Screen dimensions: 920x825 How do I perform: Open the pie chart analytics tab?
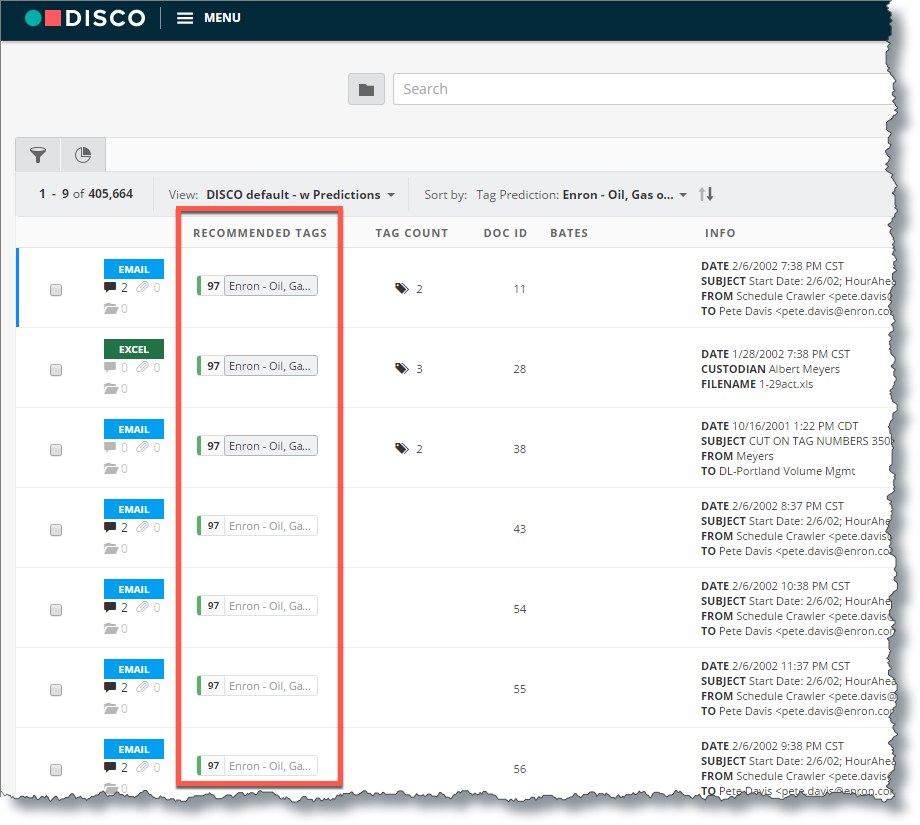click(83, 155)
